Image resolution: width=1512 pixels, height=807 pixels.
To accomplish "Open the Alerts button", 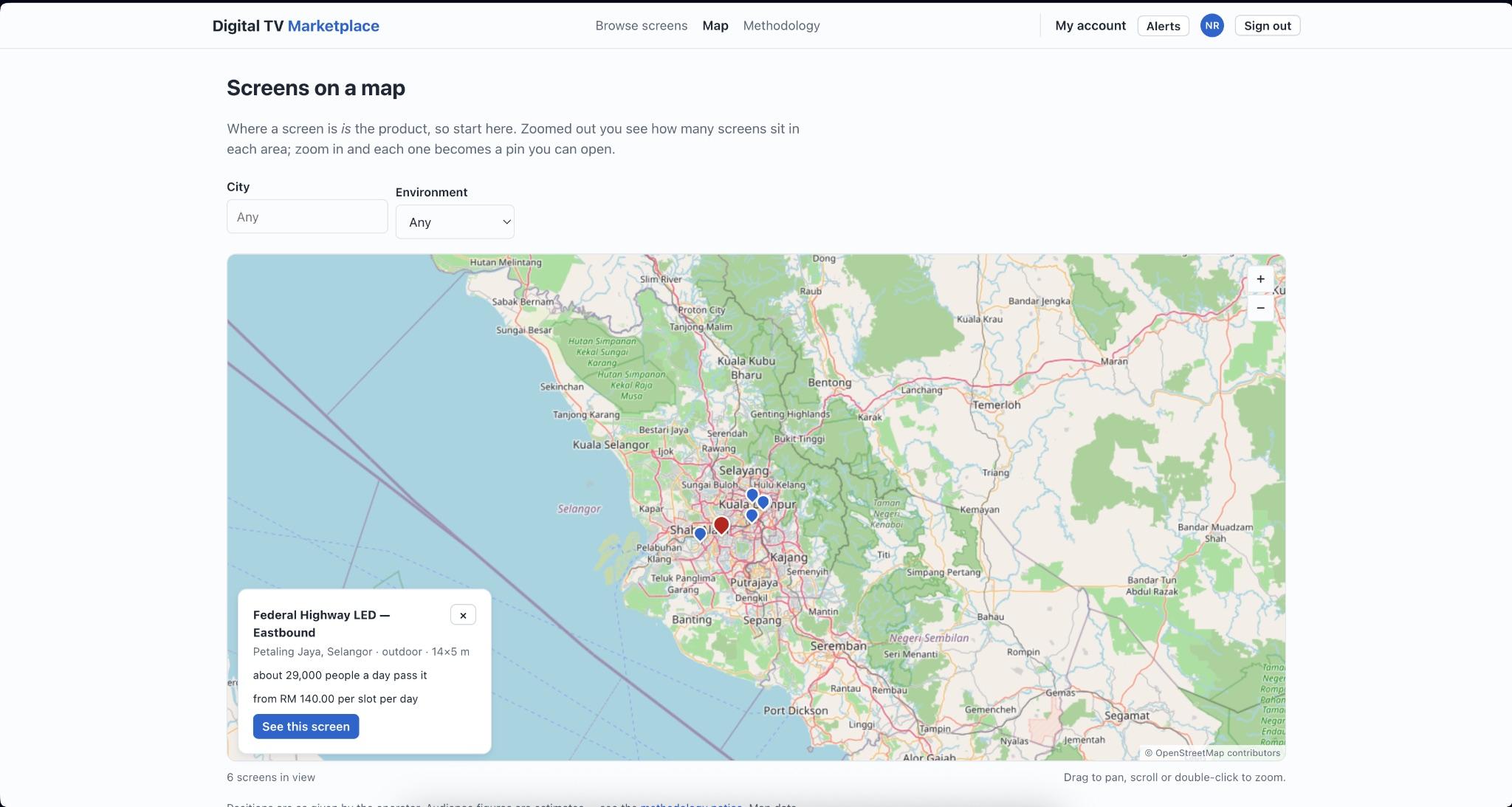I will [x=1163, y=26].
